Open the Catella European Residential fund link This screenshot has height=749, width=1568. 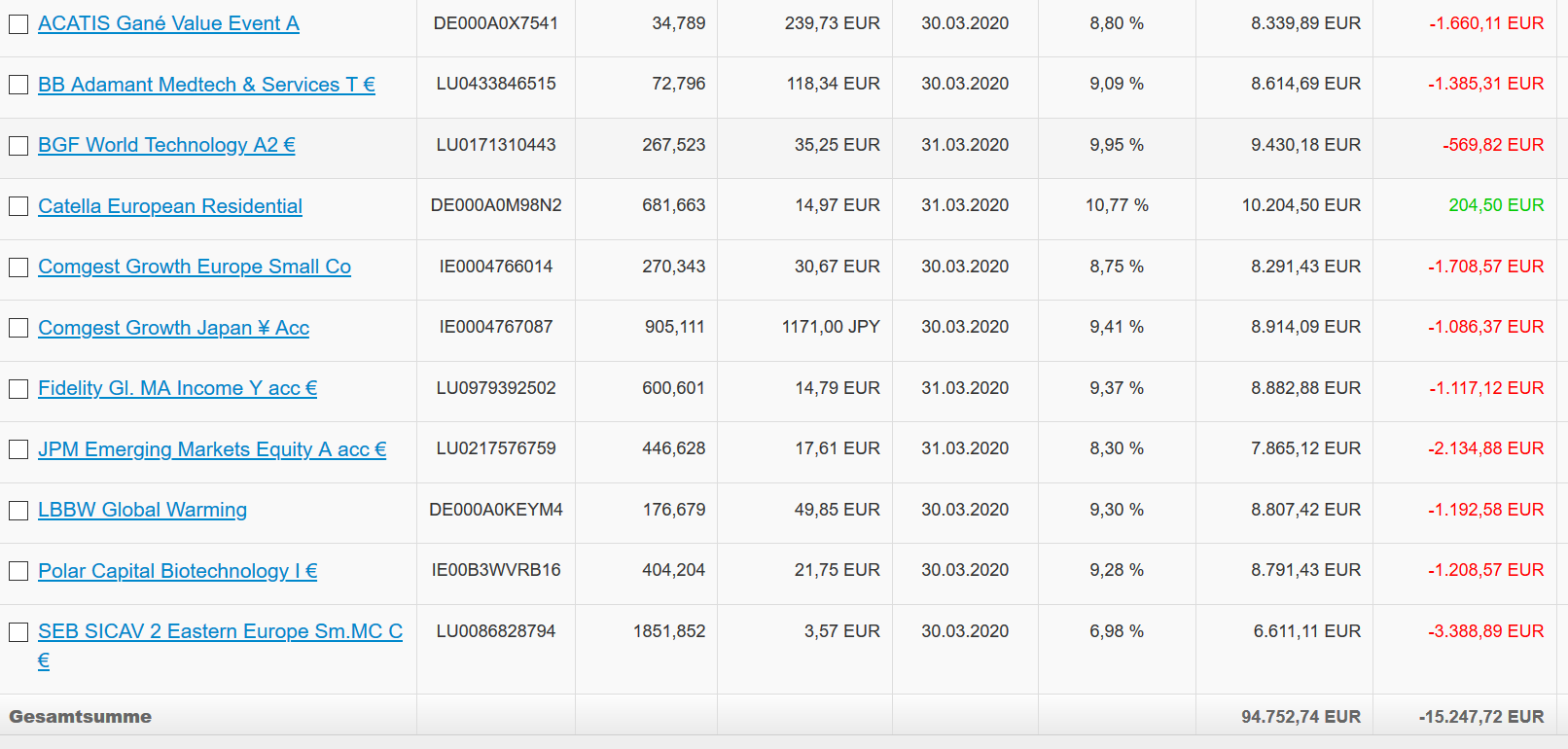(x=170, y=206)
